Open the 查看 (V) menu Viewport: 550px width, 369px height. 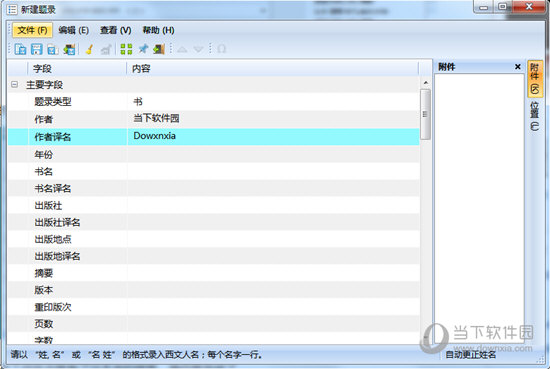115,30
